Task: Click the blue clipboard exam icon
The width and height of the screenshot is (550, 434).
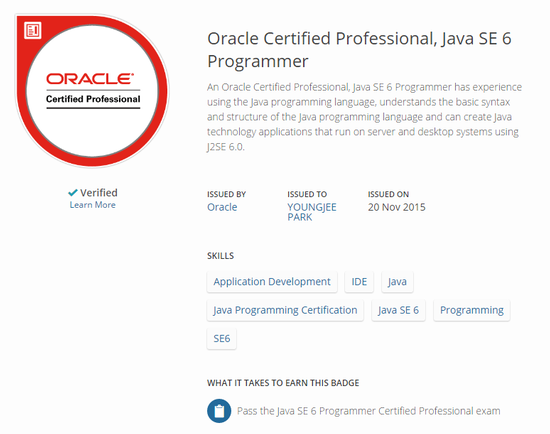Action: tap(219, 411)
